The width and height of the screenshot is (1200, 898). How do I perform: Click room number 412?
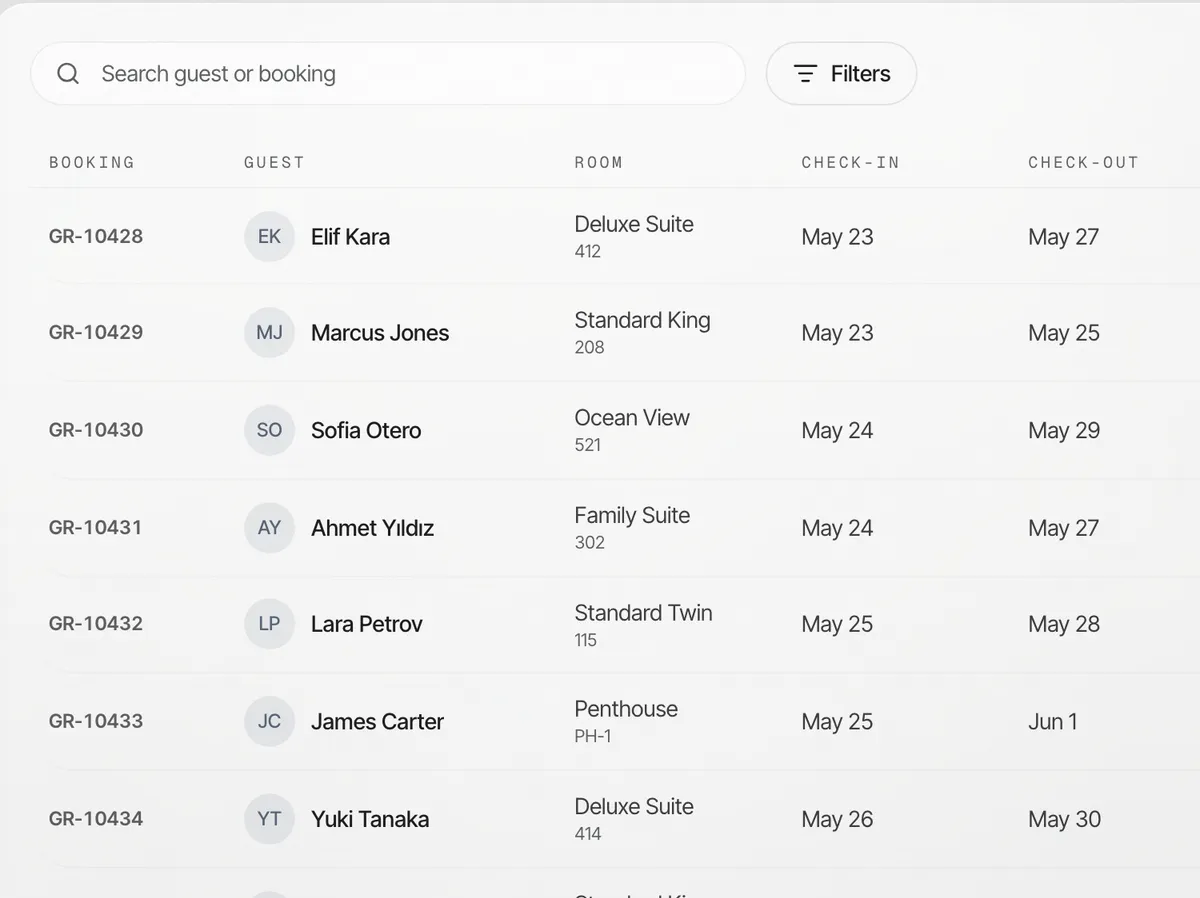588,251
